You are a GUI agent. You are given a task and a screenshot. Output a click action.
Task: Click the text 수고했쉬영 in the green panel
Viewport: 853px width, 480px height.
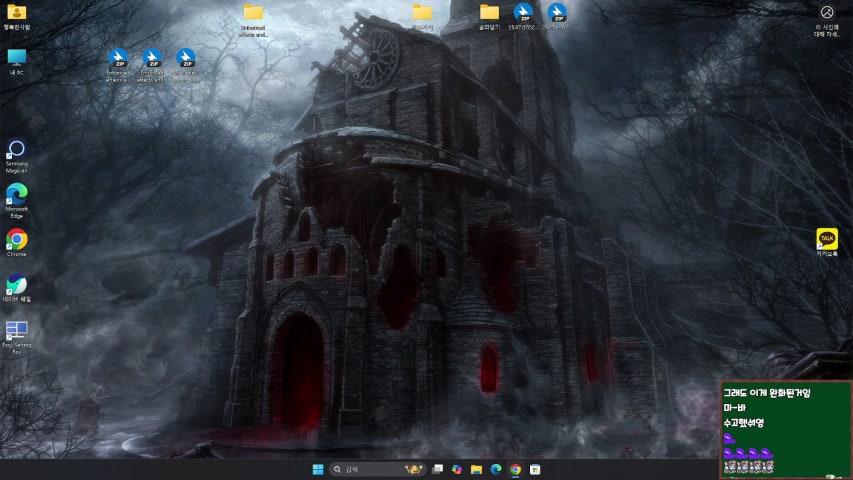[744, 423]
